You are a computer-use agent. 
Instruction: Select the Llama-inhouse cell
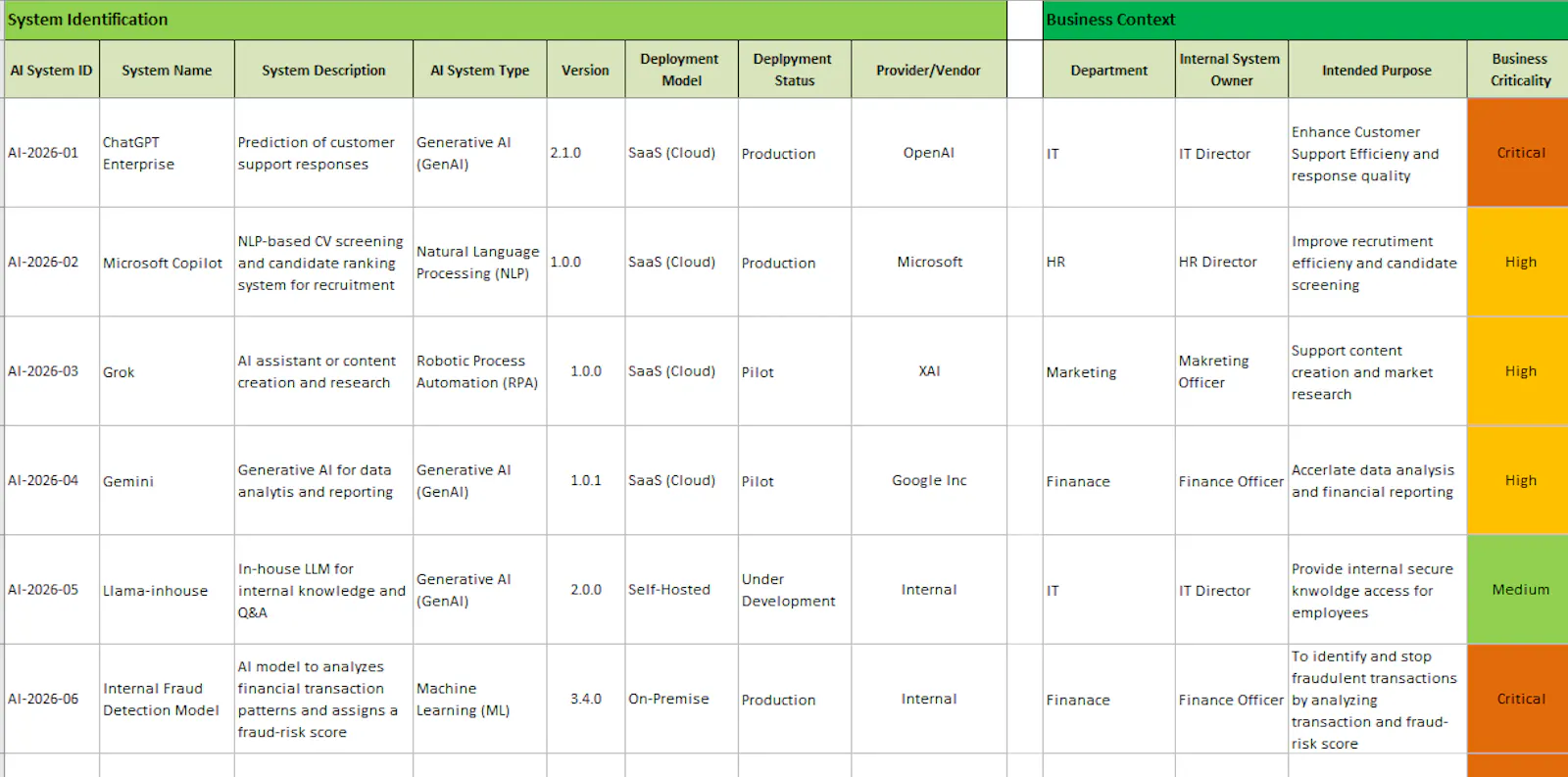167,590
